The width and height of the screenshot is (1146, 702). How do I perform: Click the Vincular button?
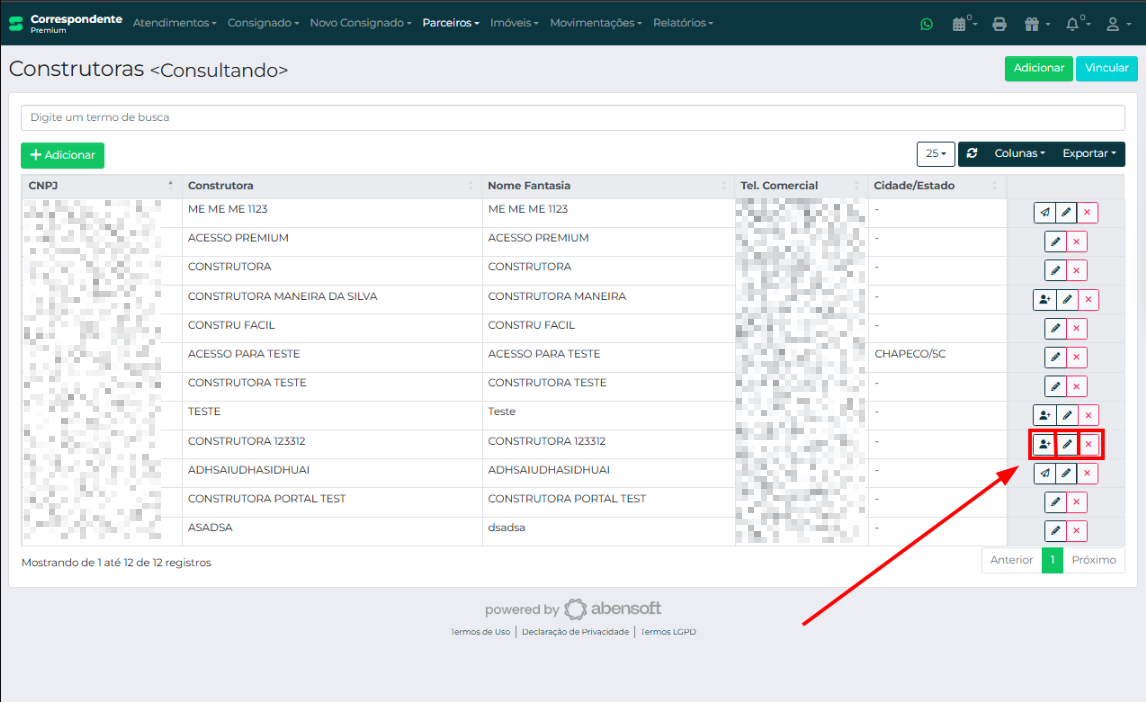click(x=1106, y=68)
